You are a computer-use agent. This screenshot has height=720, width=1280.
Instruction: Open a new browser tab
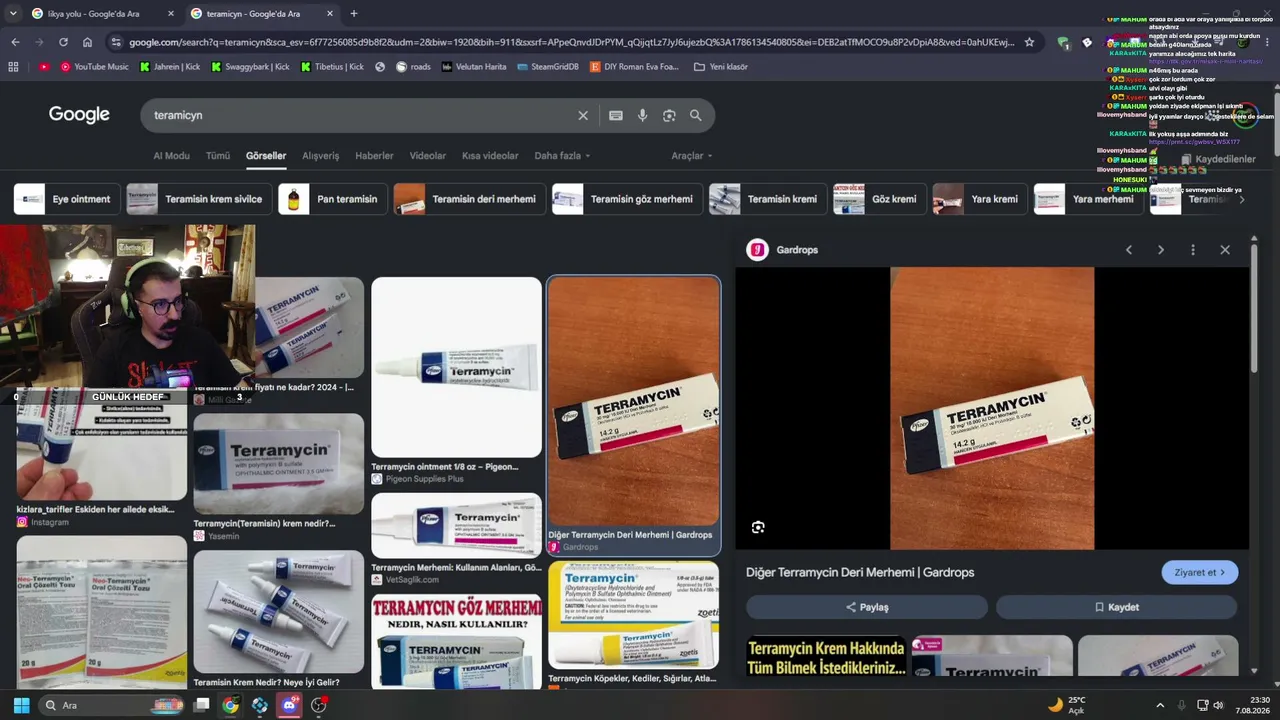coord(354,14)
